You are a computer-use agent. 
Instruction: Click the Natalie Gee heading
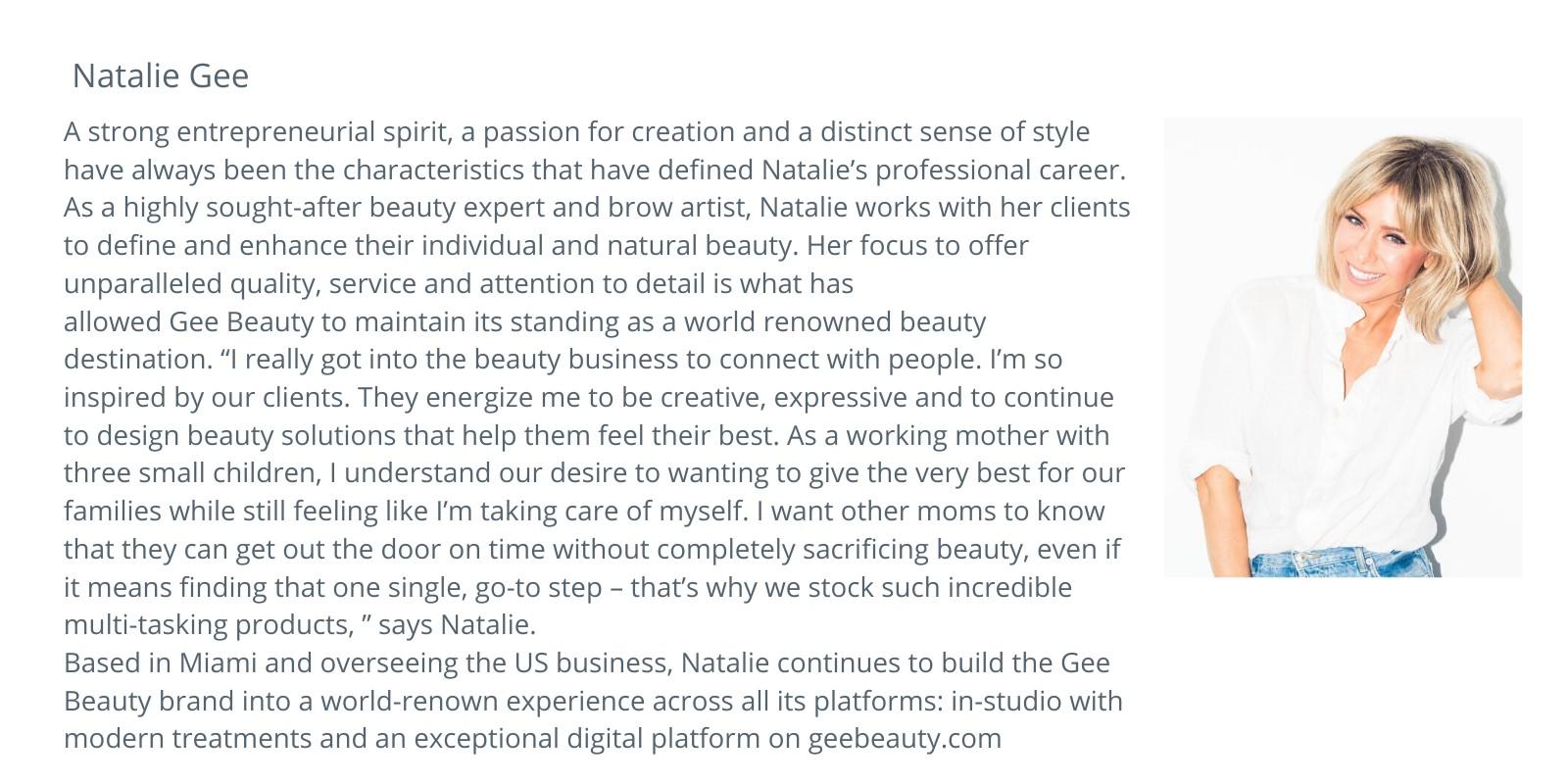[x=161, y=76]
